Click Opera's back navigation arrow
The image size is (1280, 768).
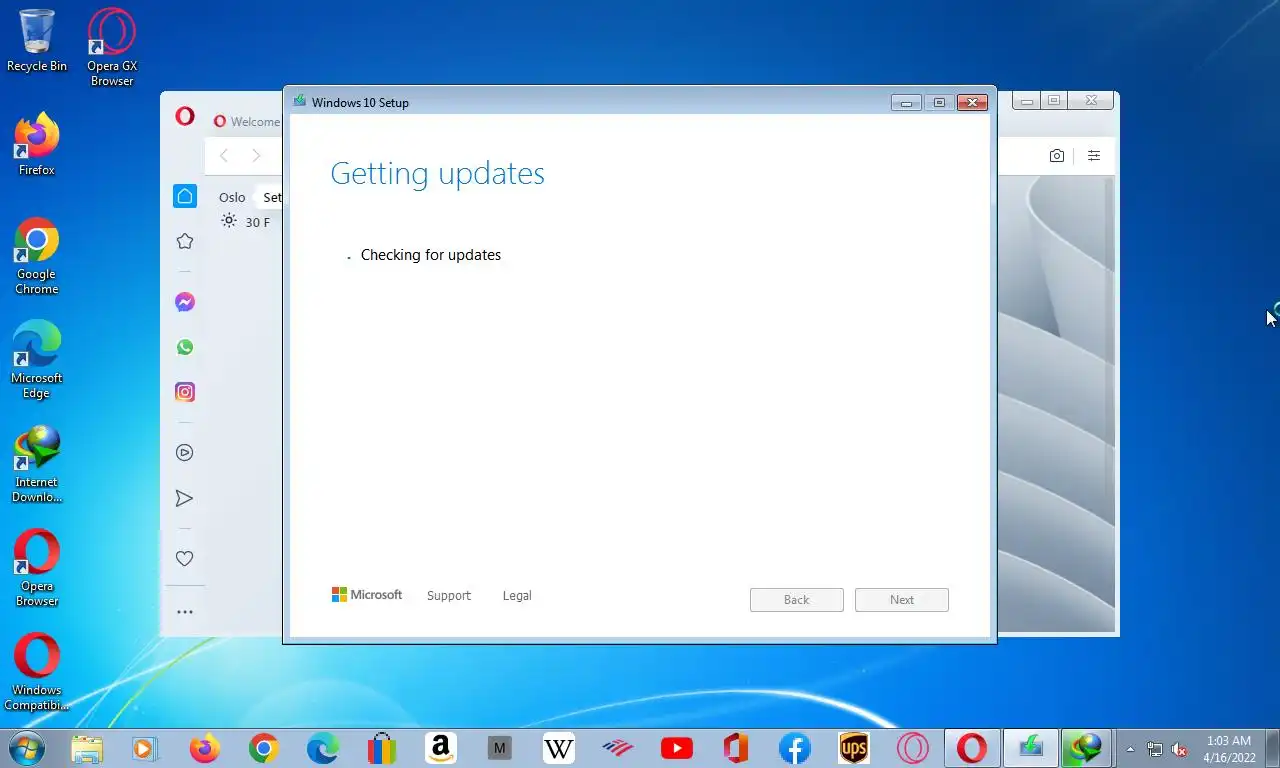click(224, 156)
